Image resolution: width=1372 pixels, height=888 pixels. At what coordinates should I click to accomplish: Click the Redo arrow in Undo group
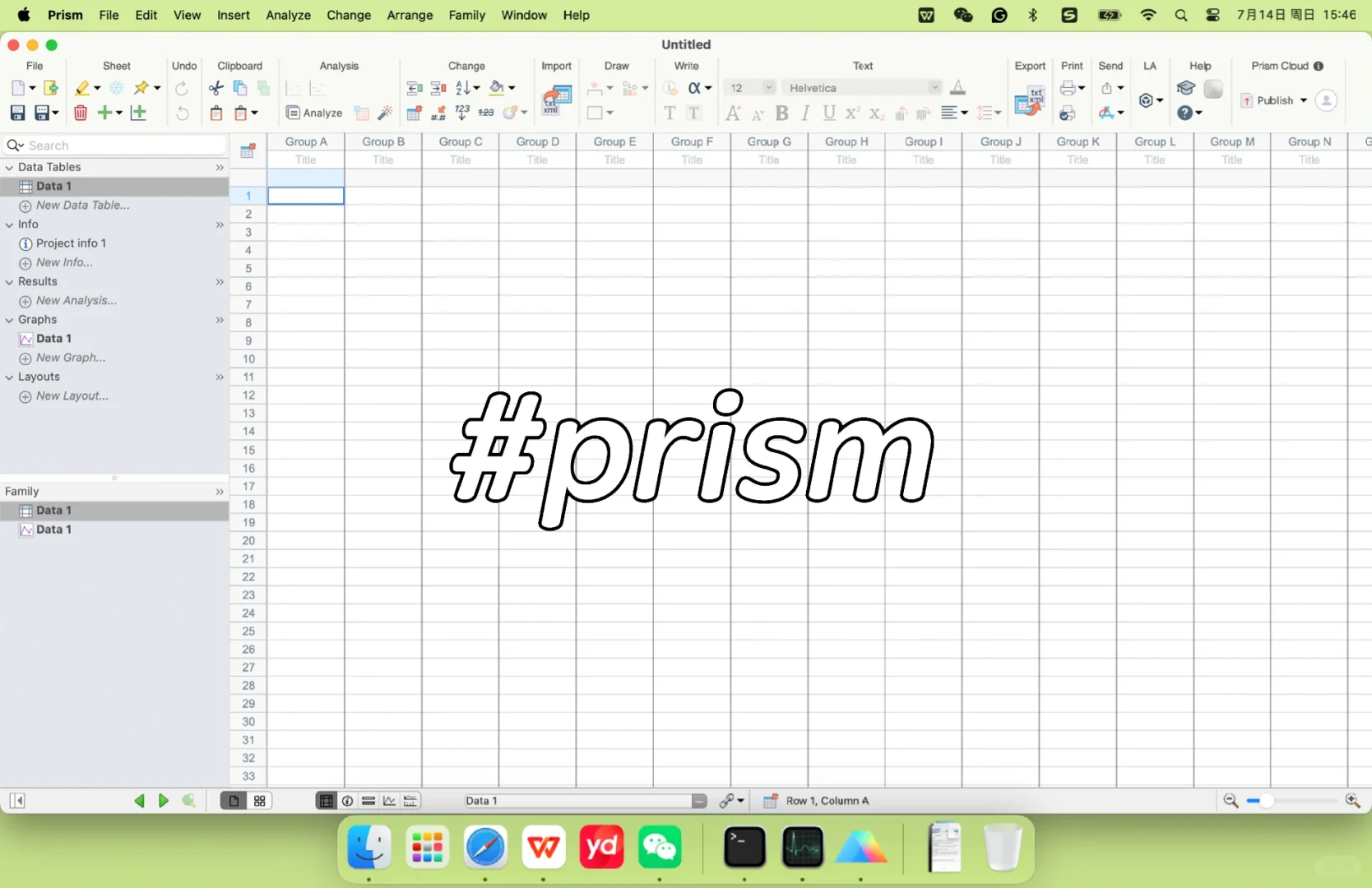click(182, 87)
